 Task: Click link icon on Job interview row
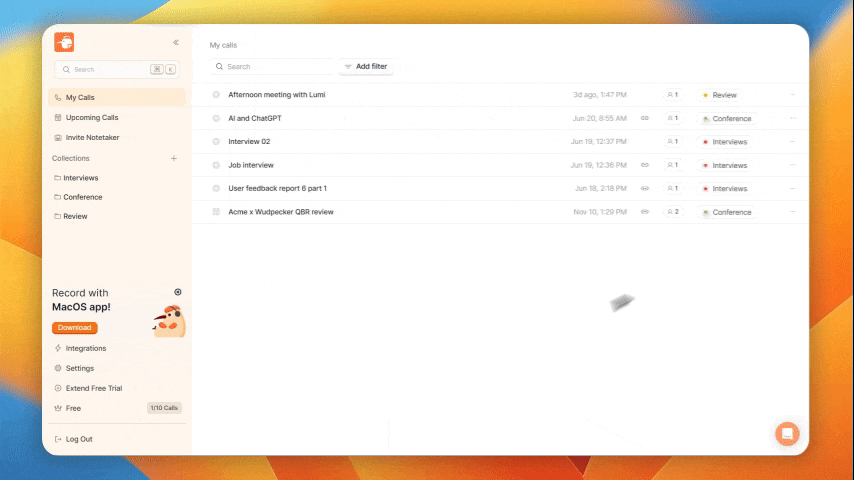[645, 165]
